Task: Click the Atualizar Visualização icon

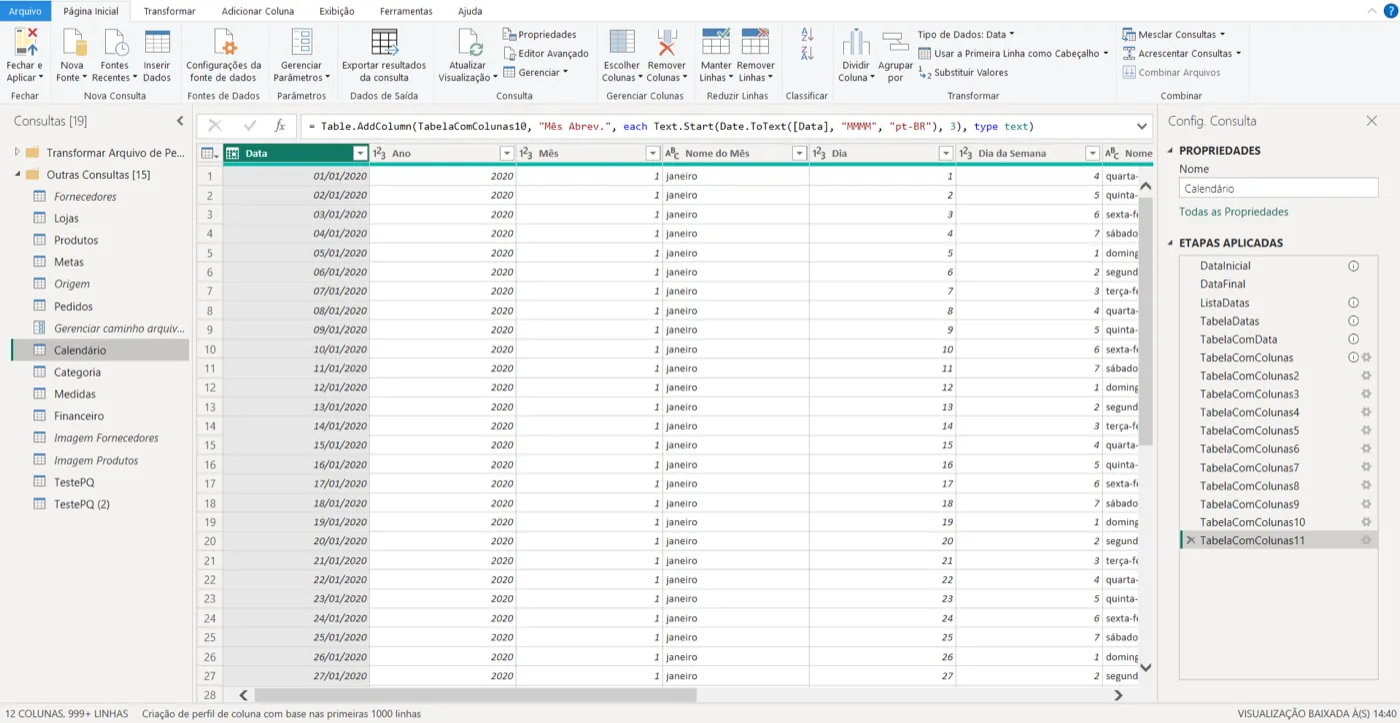Action: click(469, 43)
